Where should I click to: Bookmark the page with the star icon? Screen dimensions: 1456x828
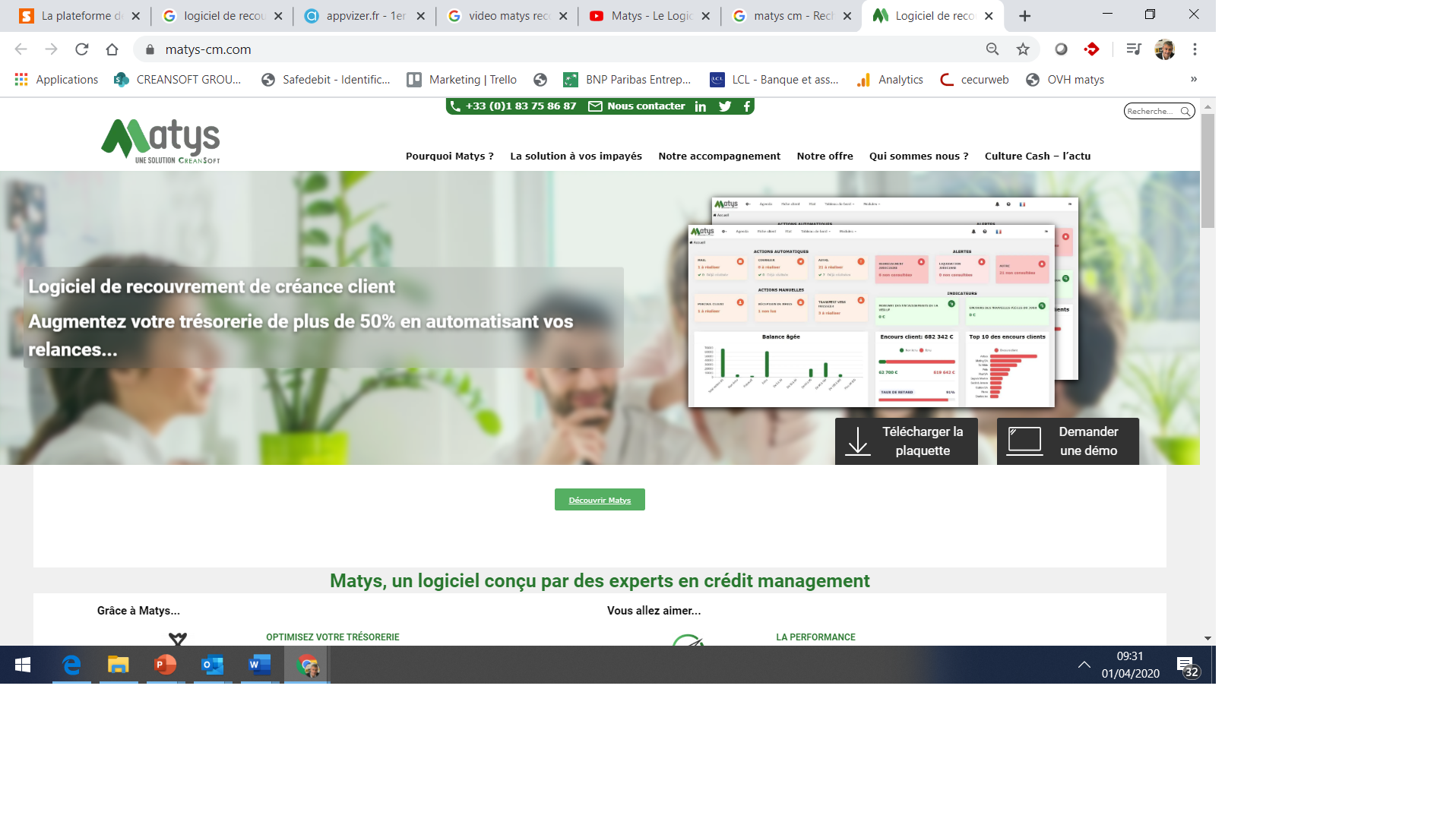coord(1023,49)
